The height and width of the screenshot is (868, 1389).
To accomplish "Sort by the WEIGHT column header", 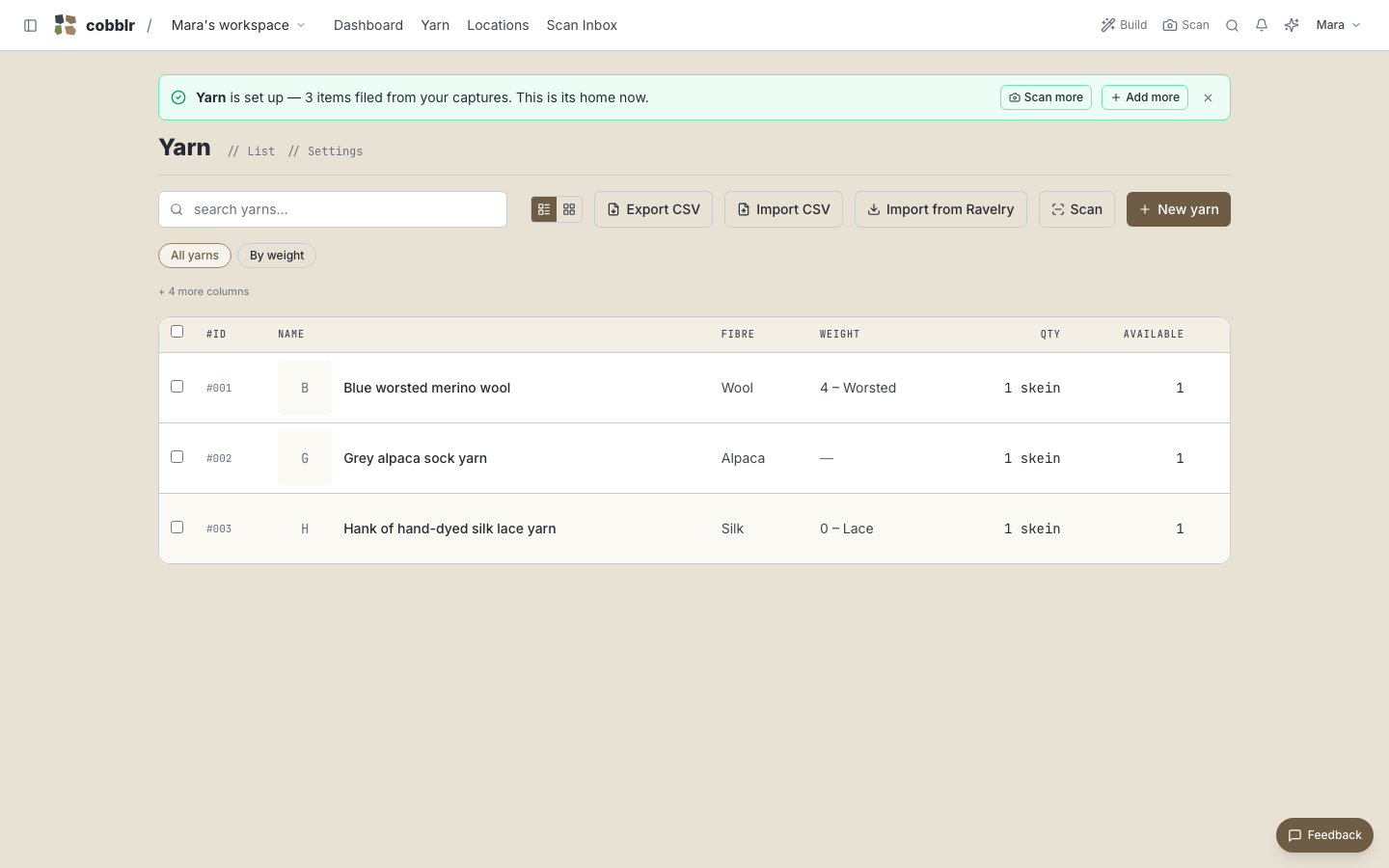I will (839, 335).
